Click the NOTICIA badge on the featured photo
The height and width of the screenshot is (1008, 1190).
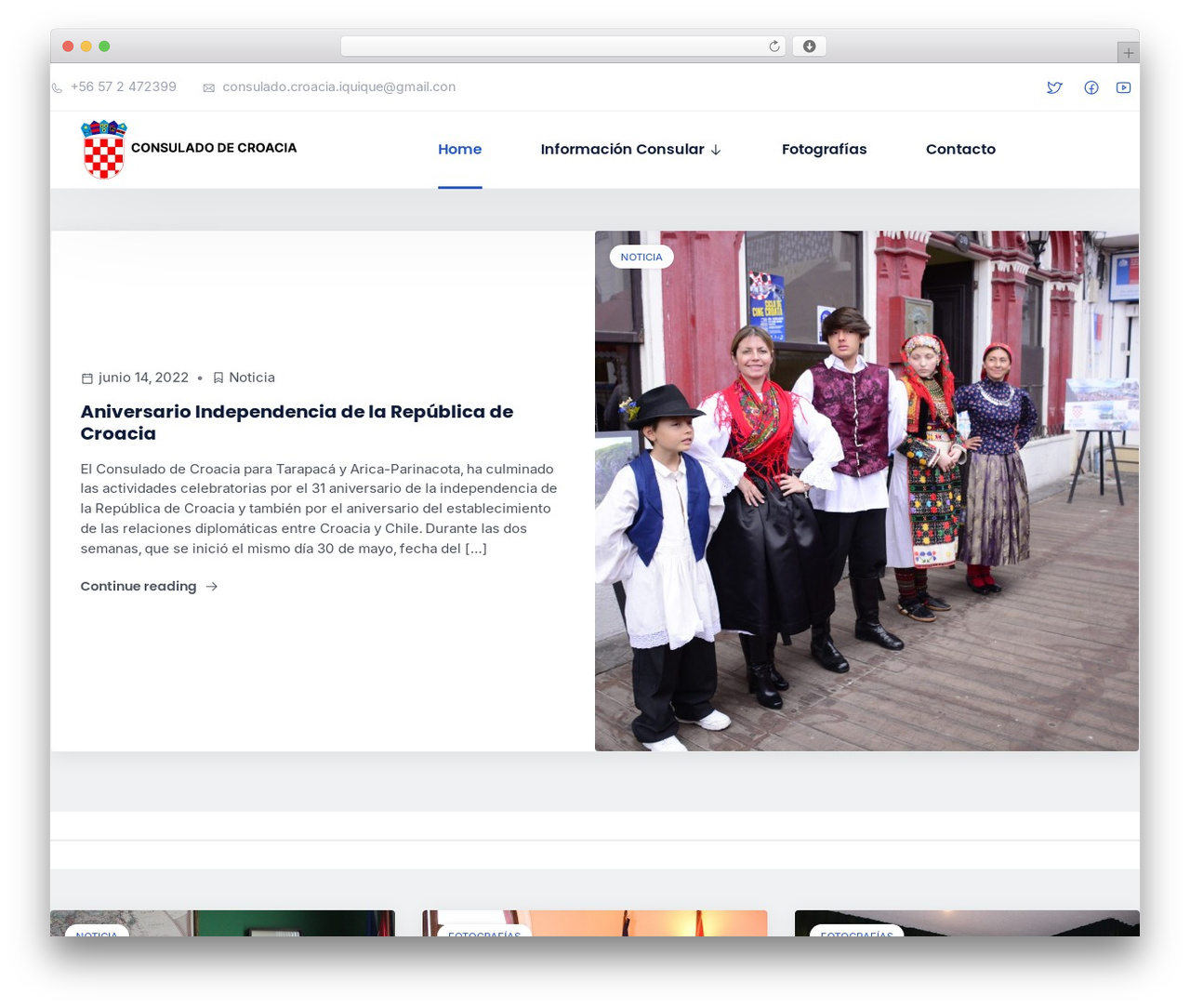[641, 257]
